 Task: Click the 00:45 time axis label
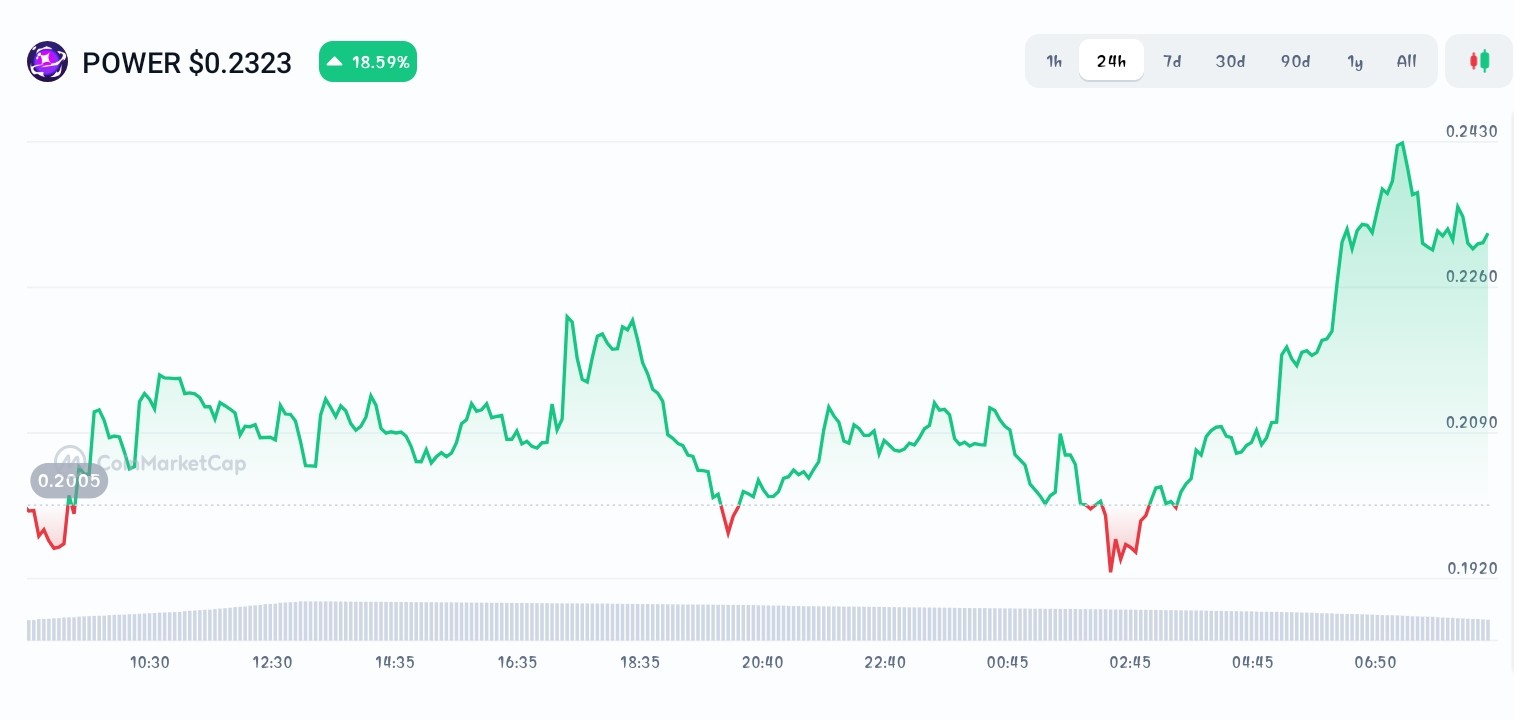coord(1008,662)
